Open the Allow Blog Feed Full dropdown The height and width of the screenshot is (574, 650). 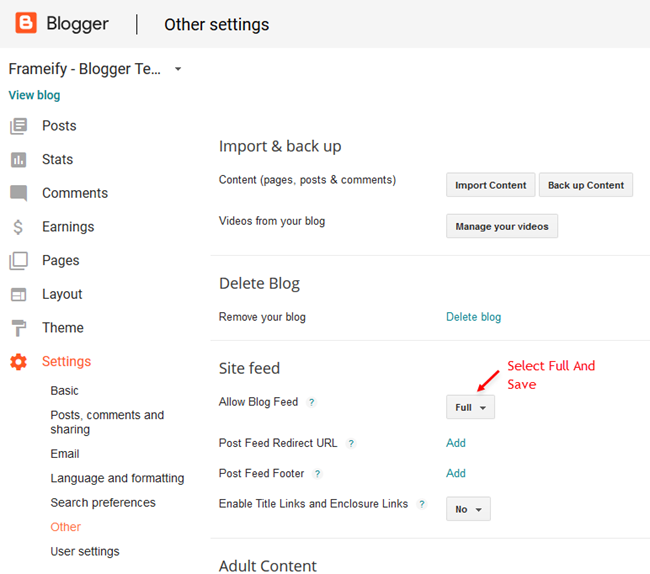[x=470, y=407]
